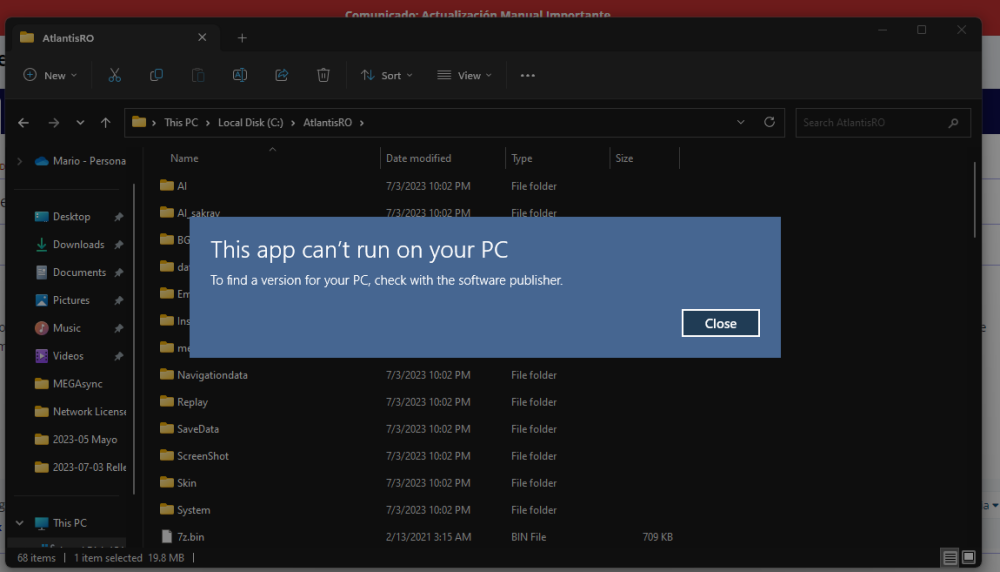Open the See more ellipsis menu
Viewport: 1000px width, 572px height.
(528, 75)
